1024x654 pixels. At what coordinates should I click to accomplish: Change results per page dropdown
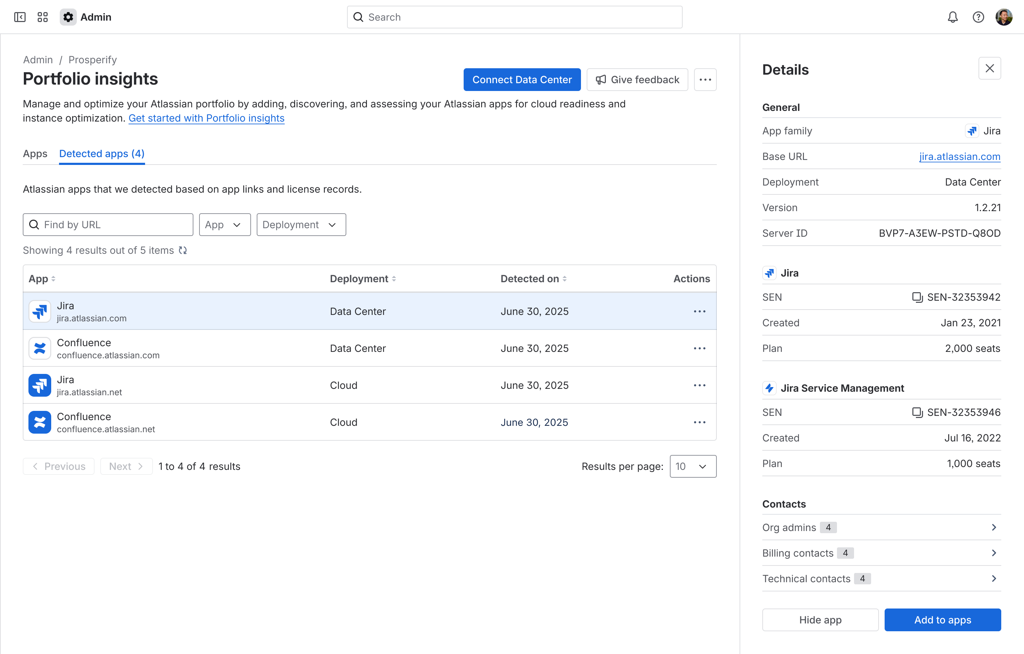coord(693,466)
